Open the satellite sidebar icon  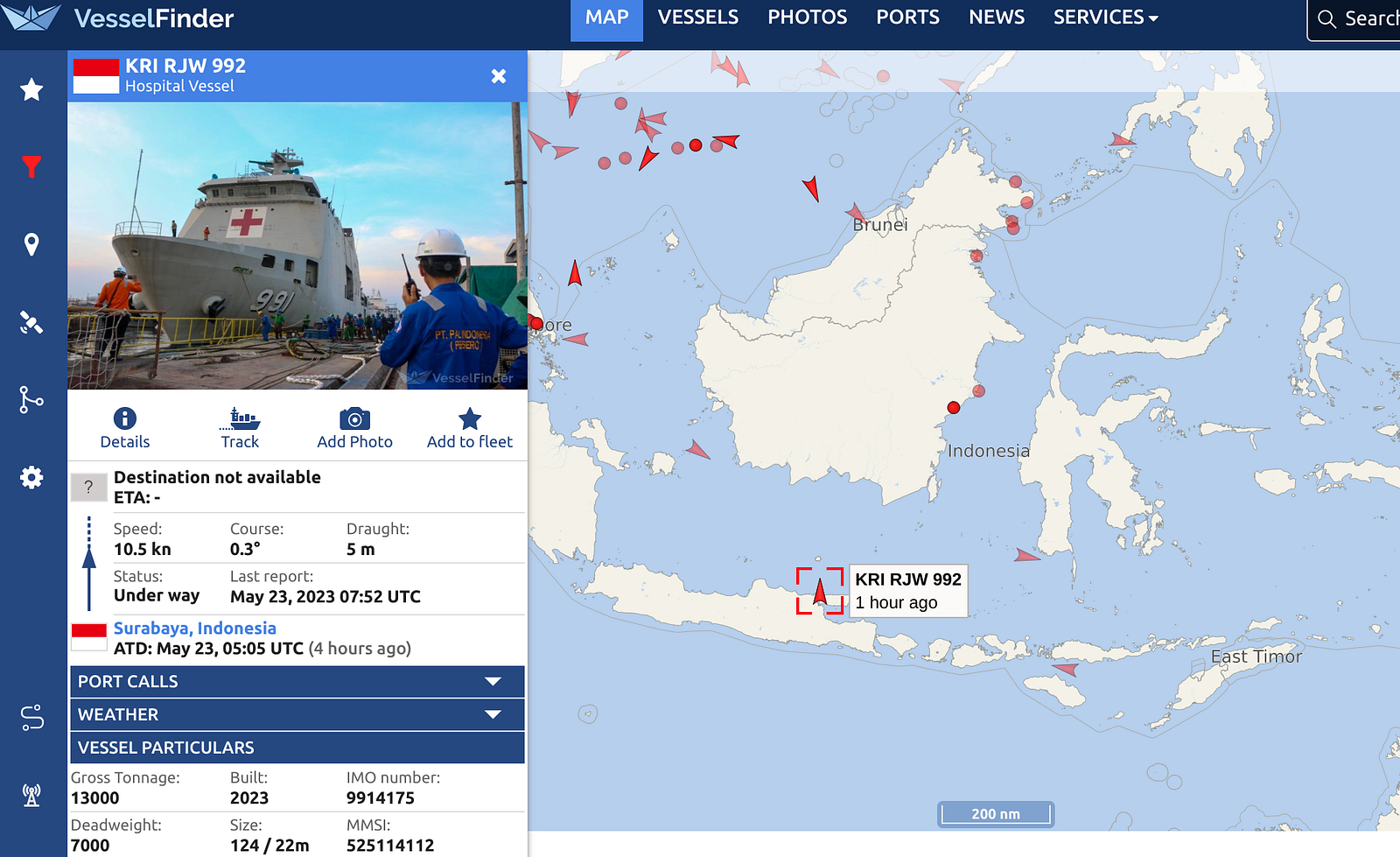(31, 322)
